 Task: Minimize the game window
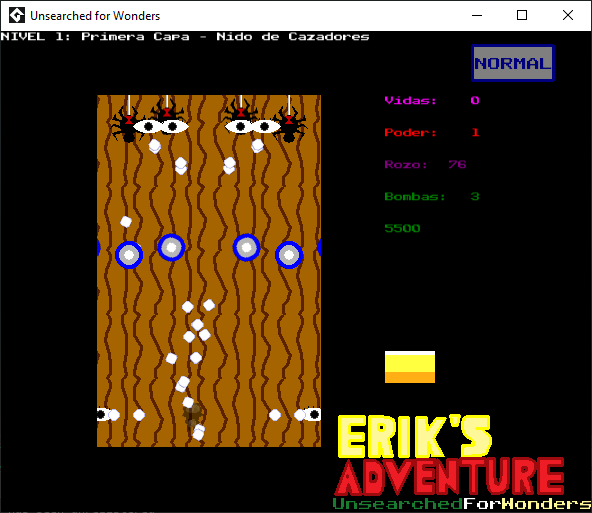pos(477,15)
